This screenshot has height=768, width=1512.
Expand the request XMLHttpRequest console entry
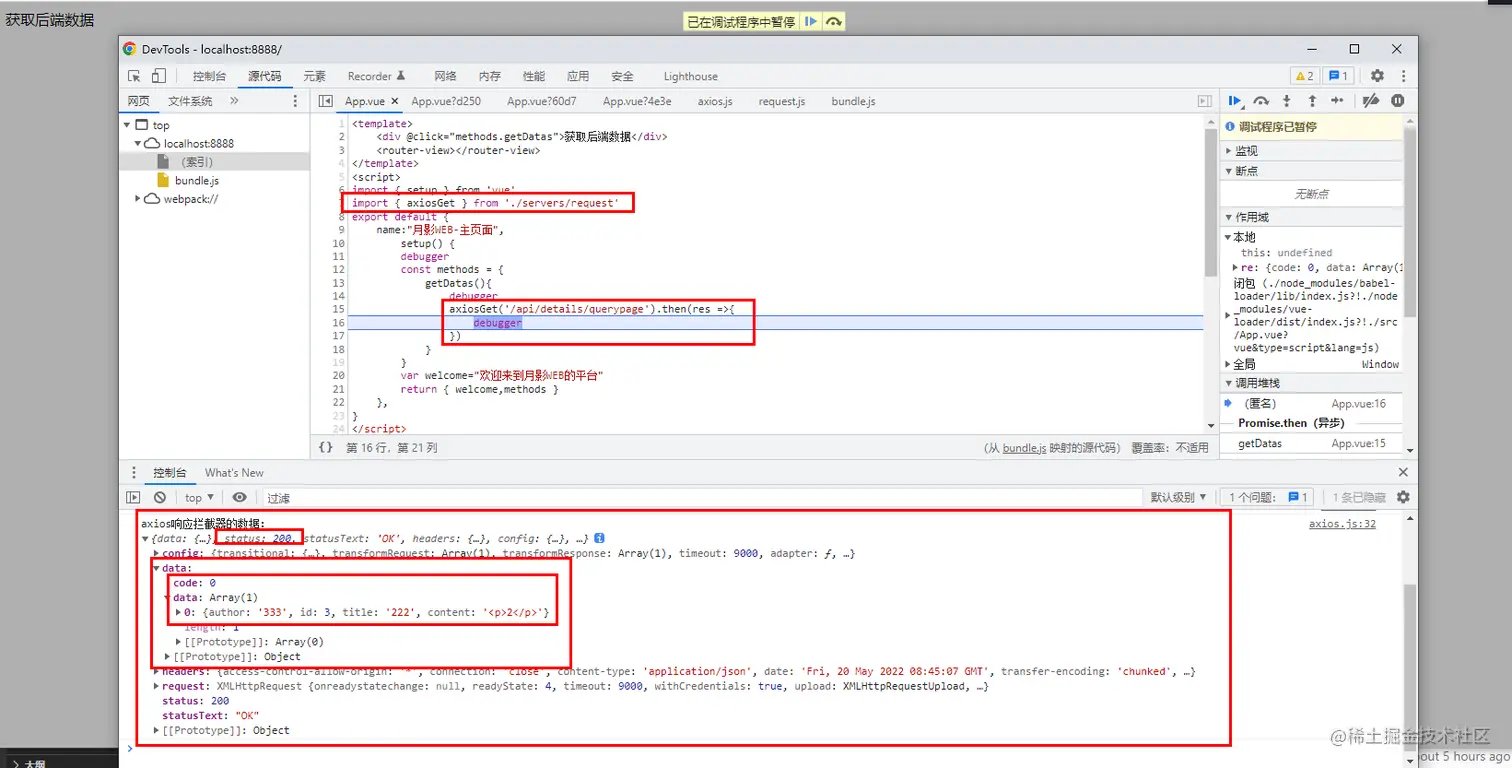pyautogui.click(x=156, y=687)
